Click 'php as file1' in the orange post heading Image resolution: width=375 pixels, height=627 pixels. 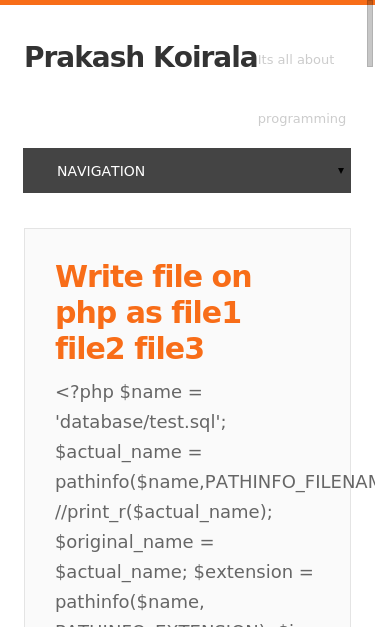[148, 313]
